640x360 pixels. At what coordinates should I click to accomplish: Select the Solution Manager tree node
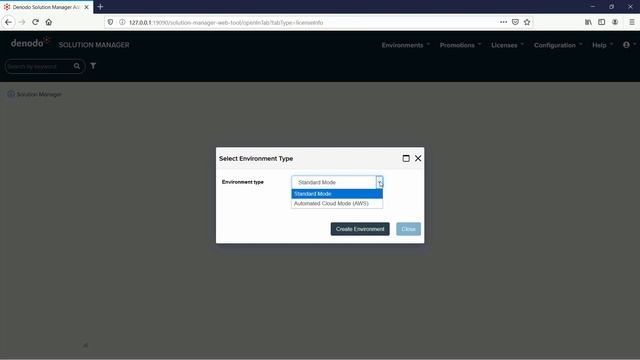[39, 94]
